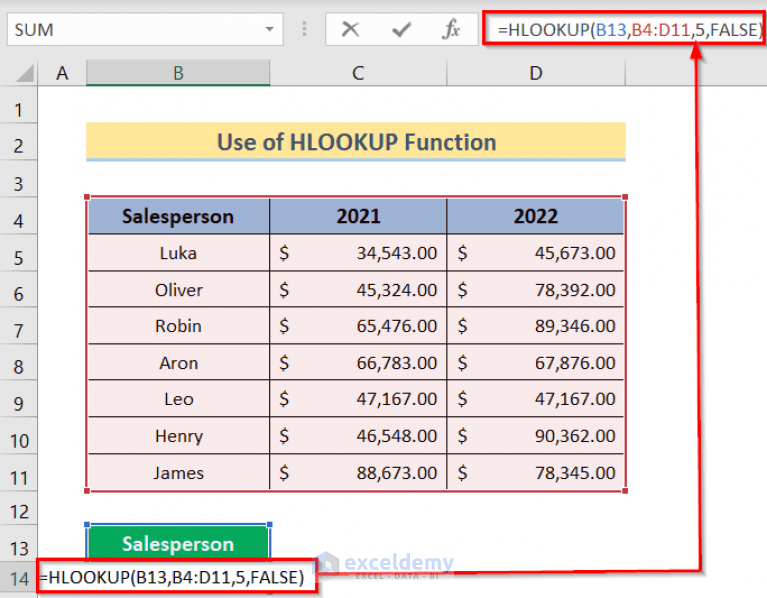Select column A header
This screenshot has height=598, width=767.
click(62, 73)
